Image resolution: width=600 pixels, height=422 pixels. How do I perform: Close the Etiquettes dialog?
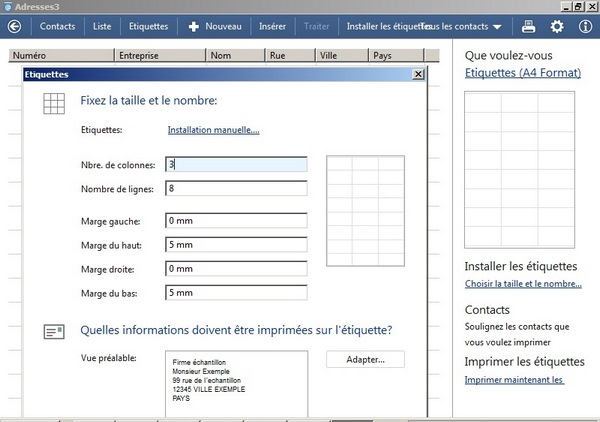418,74
